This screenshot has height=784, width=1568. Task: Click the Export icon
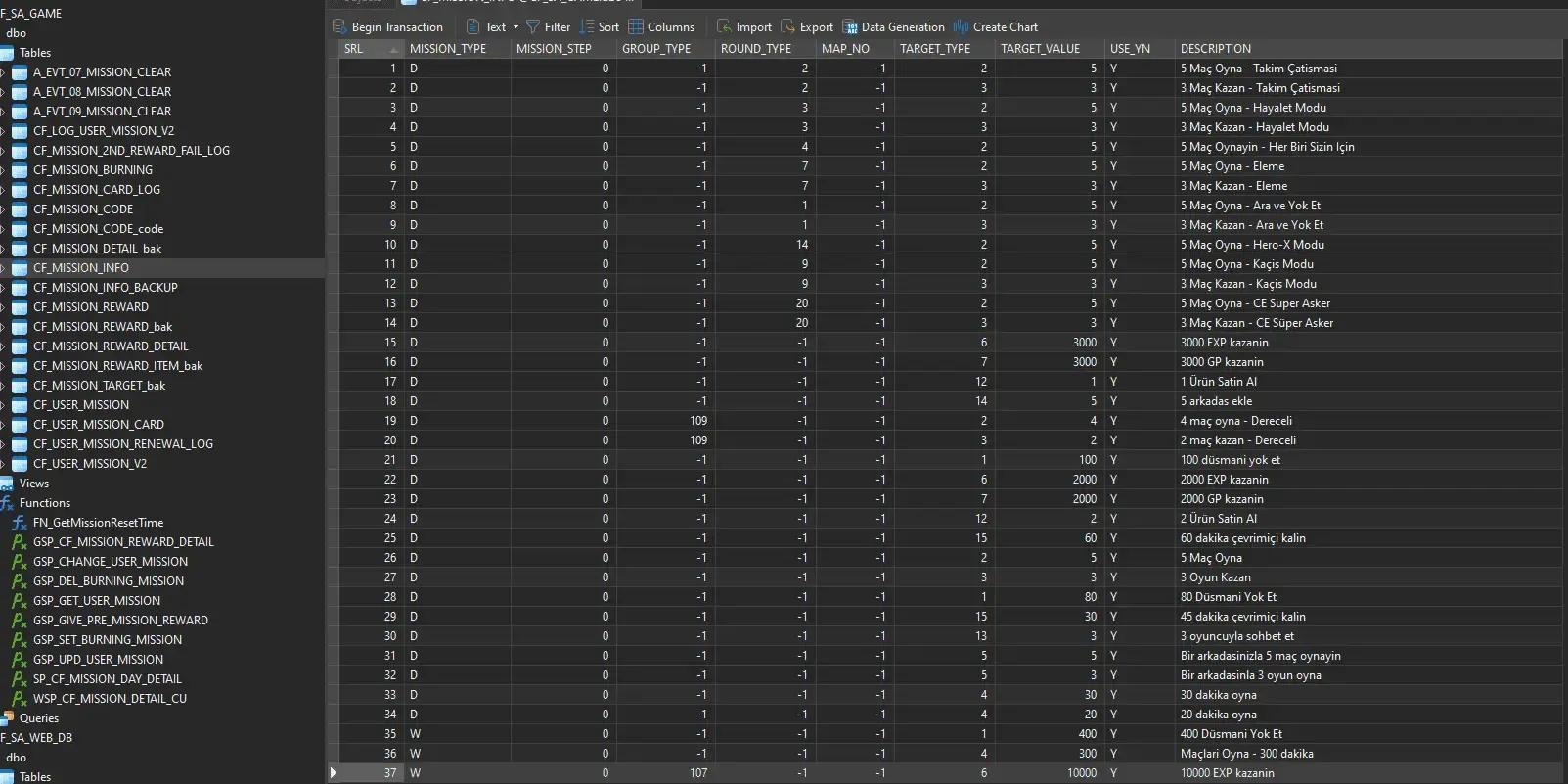pyautogui.click(x=787, y=26)
